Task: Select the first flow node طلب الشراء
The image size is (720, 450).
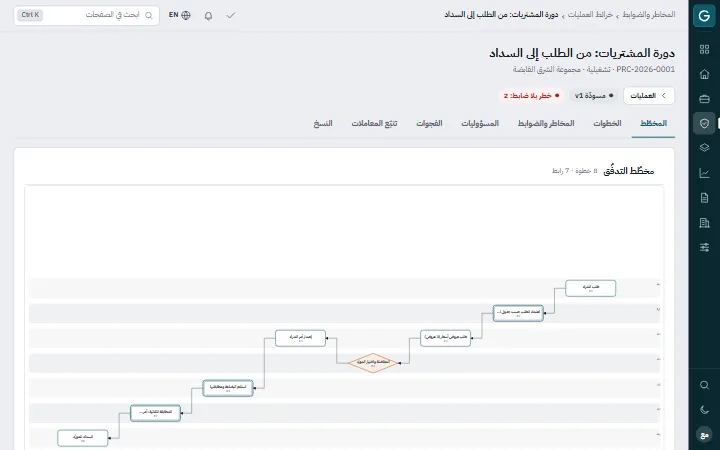Action: click(x=591, y=288)
